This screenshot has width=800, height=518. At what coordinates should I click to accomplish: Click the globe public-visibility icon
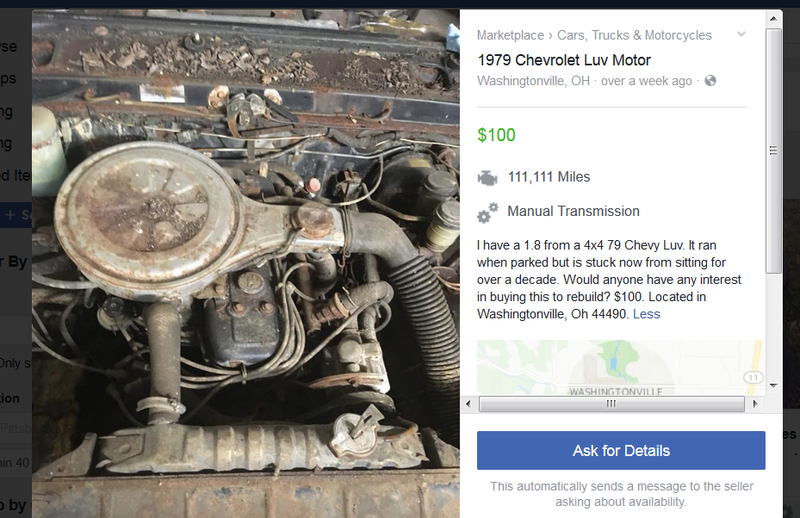pos(710,81)
